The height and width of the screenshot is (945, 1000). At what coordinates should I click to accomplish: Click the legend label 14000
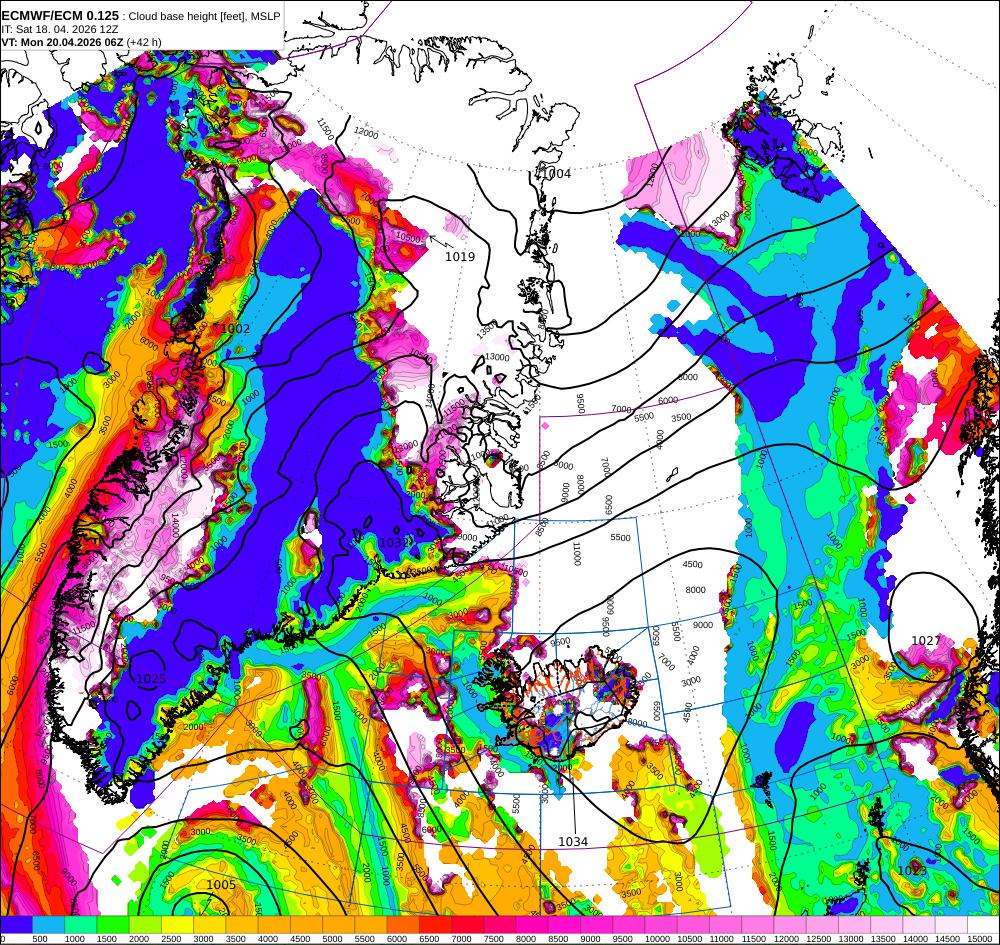pyautogui.click(x=915, y=939)
